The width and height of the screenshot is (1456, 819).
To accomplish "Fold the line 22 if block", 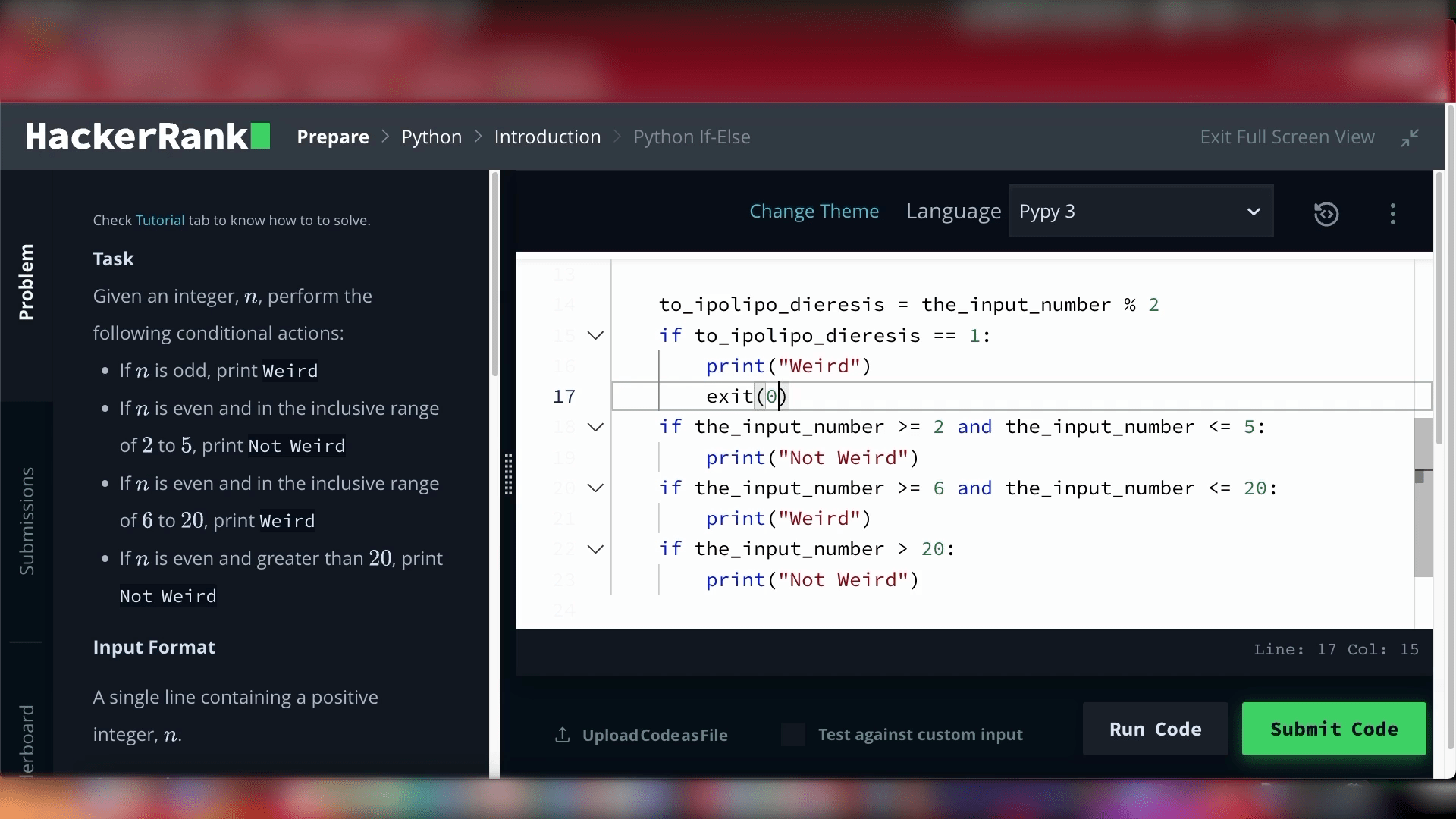I will (x=595, y=549).
